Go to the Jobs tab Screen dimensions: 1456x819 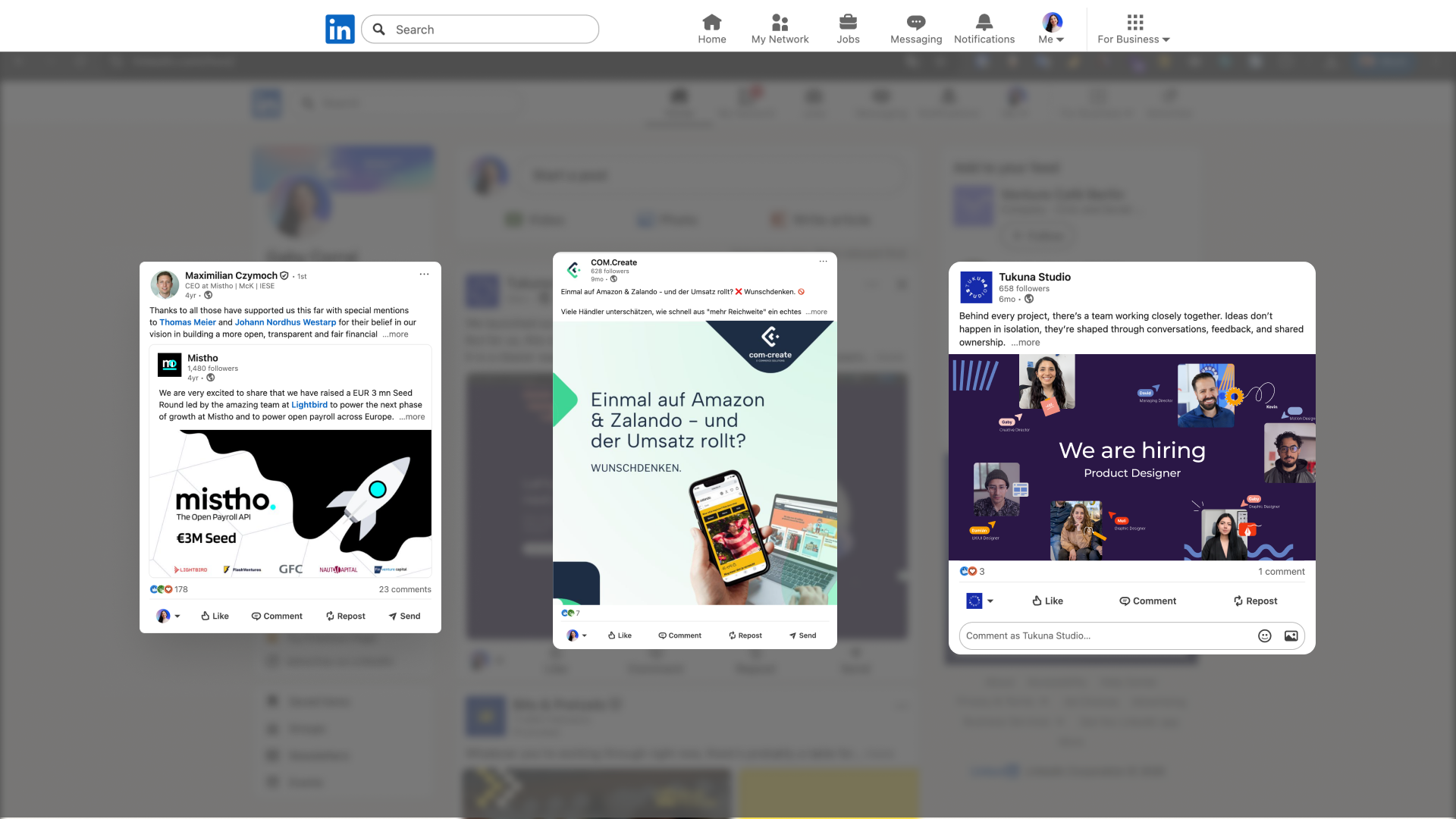(x=848, y=30)
